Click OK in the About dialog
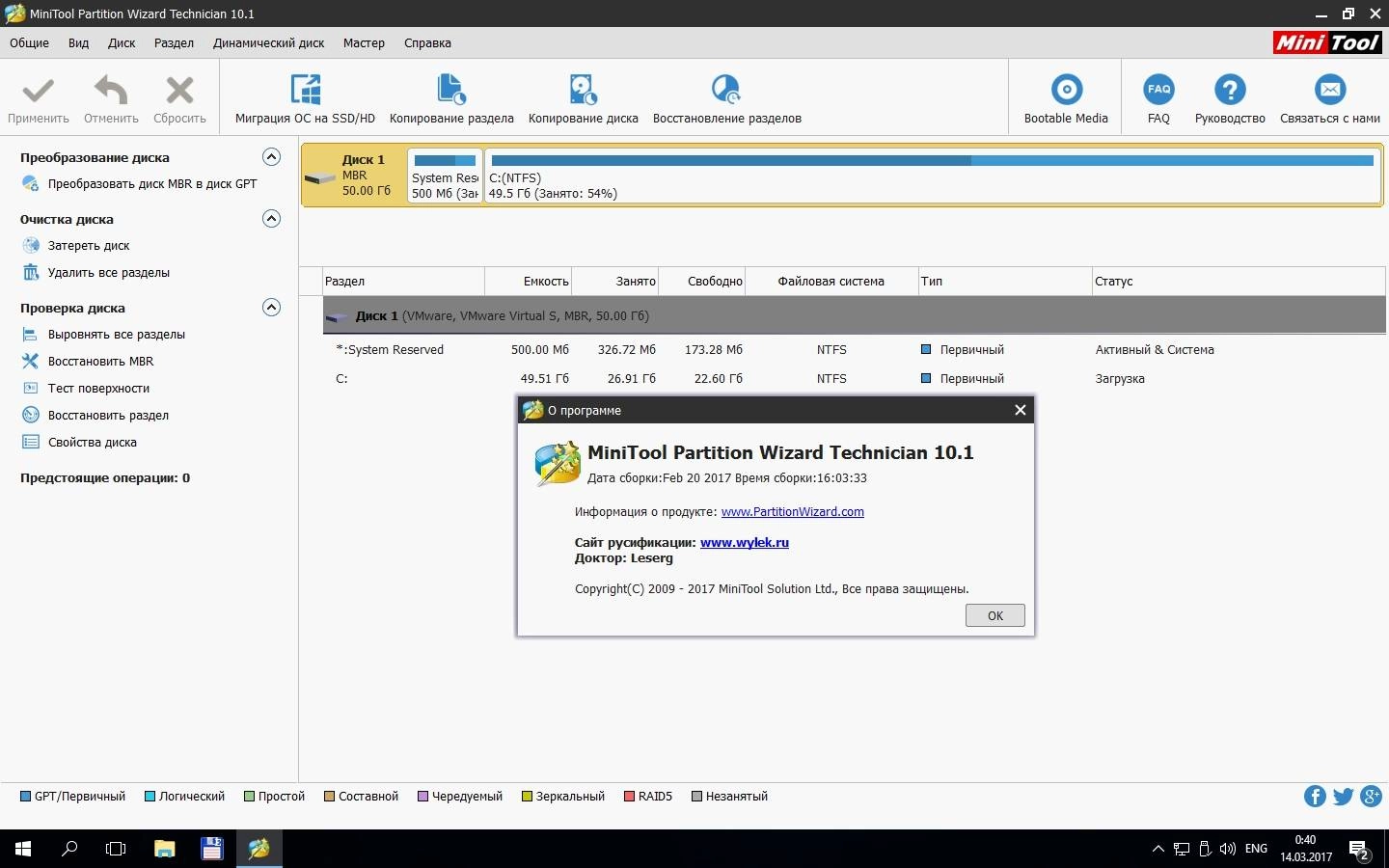The width and height of the screenshot is (1389, 868). click(995, 615)
